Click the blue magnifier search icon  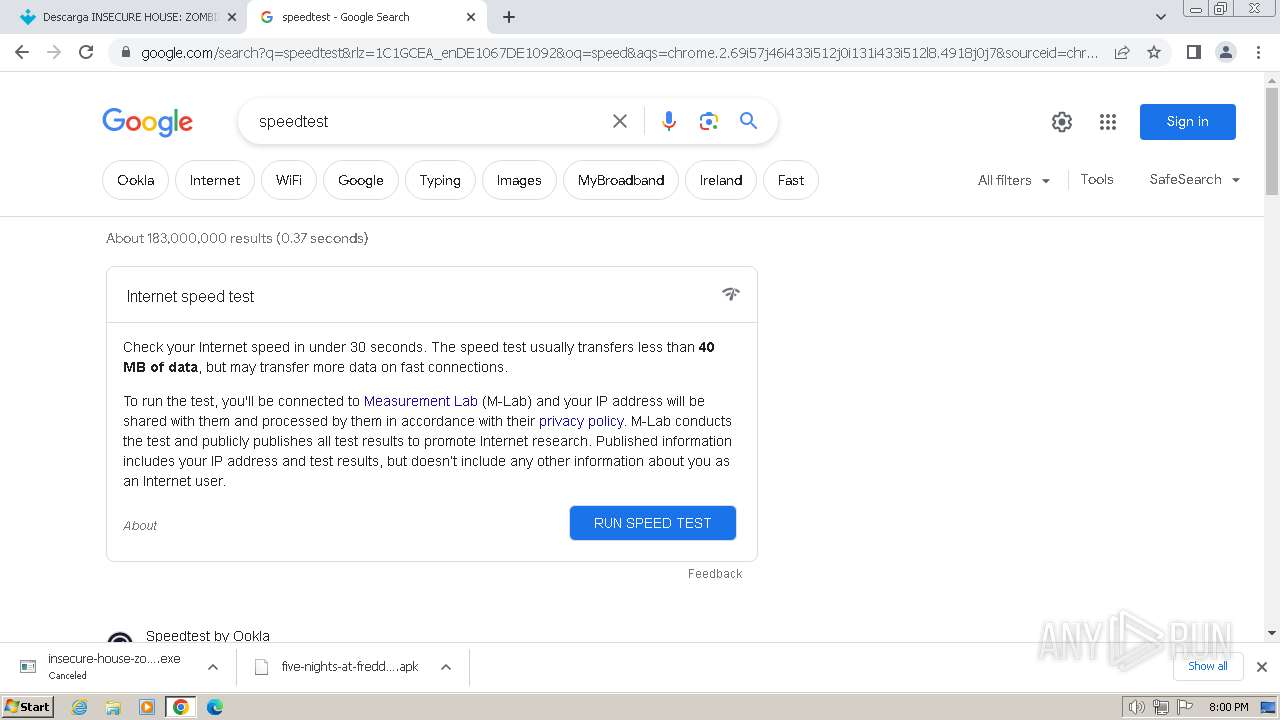tap(748, 121)
